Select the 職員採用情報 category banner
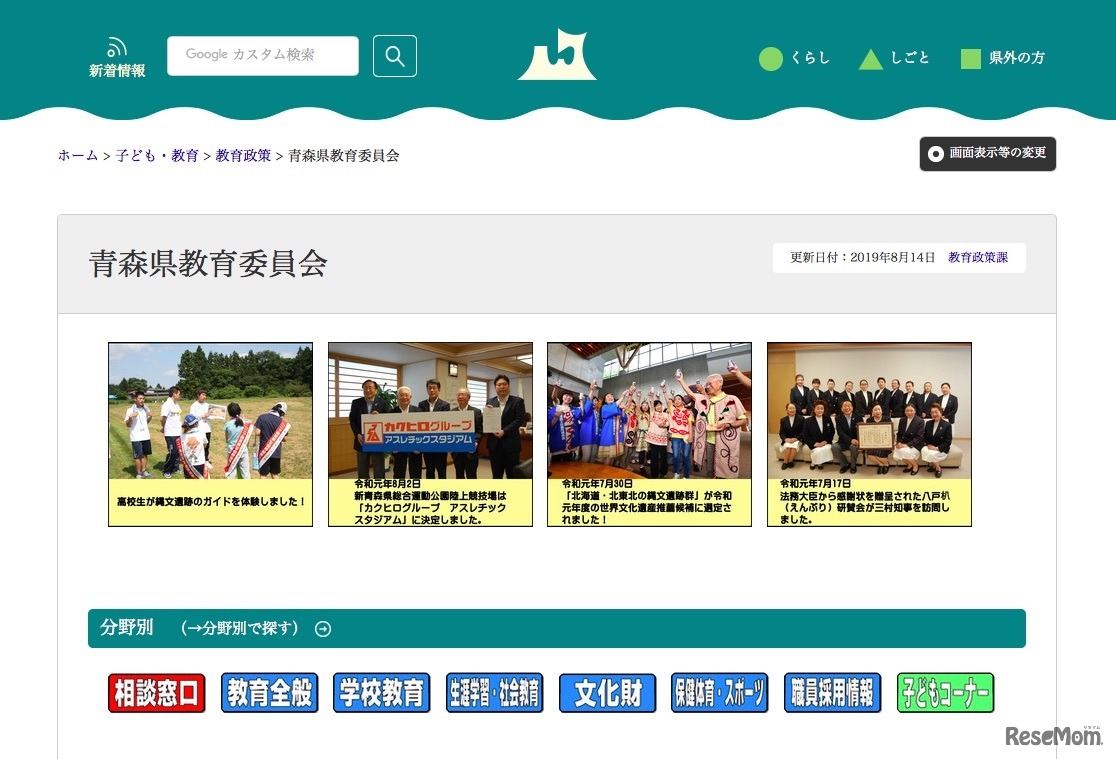 [x=832, y=692]
